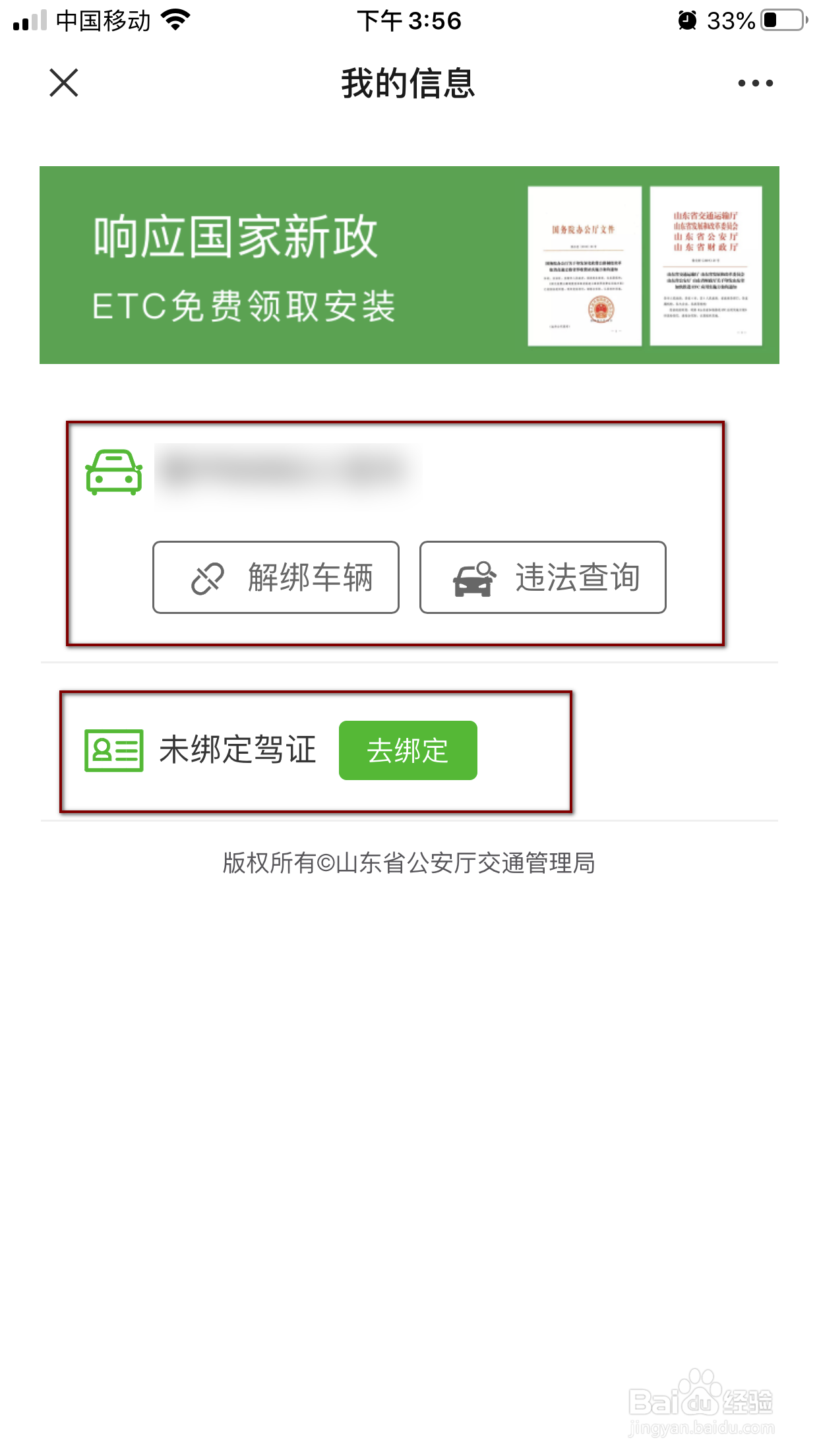Screen dimensions: 819x1456
Task: Open the ETC免费领取安装 banner
Action: [409, 265]
